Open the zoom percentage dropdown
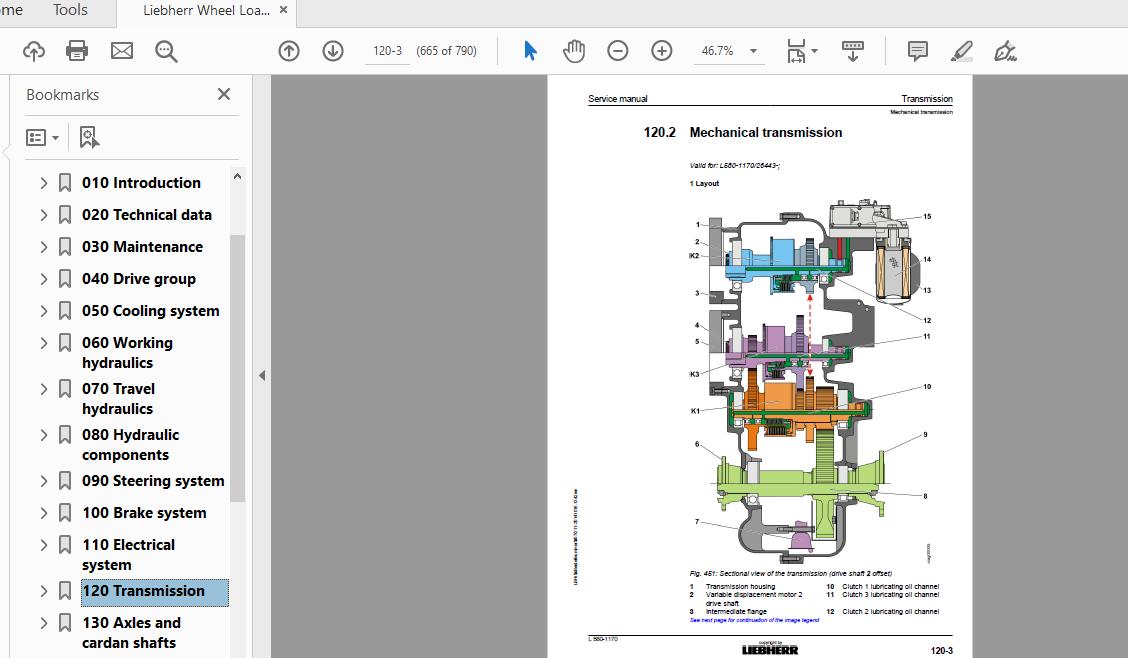 coord(753,50)
